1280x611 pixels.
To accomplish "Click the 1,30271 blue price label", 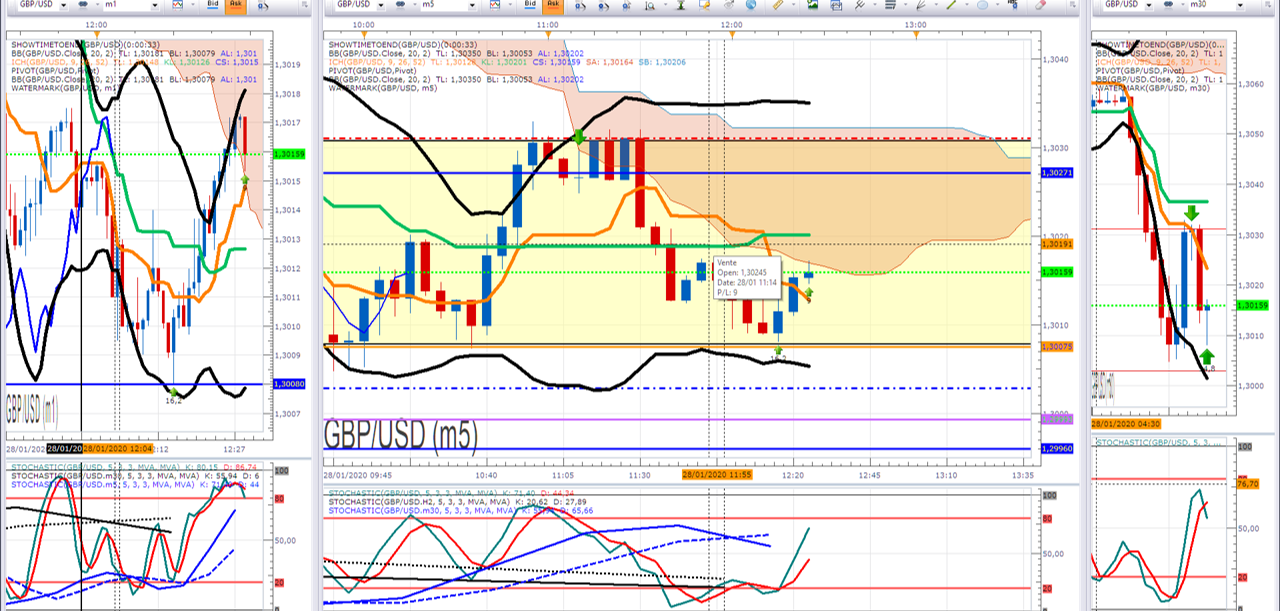I will pyautogui.click(x=1056, y=173).
